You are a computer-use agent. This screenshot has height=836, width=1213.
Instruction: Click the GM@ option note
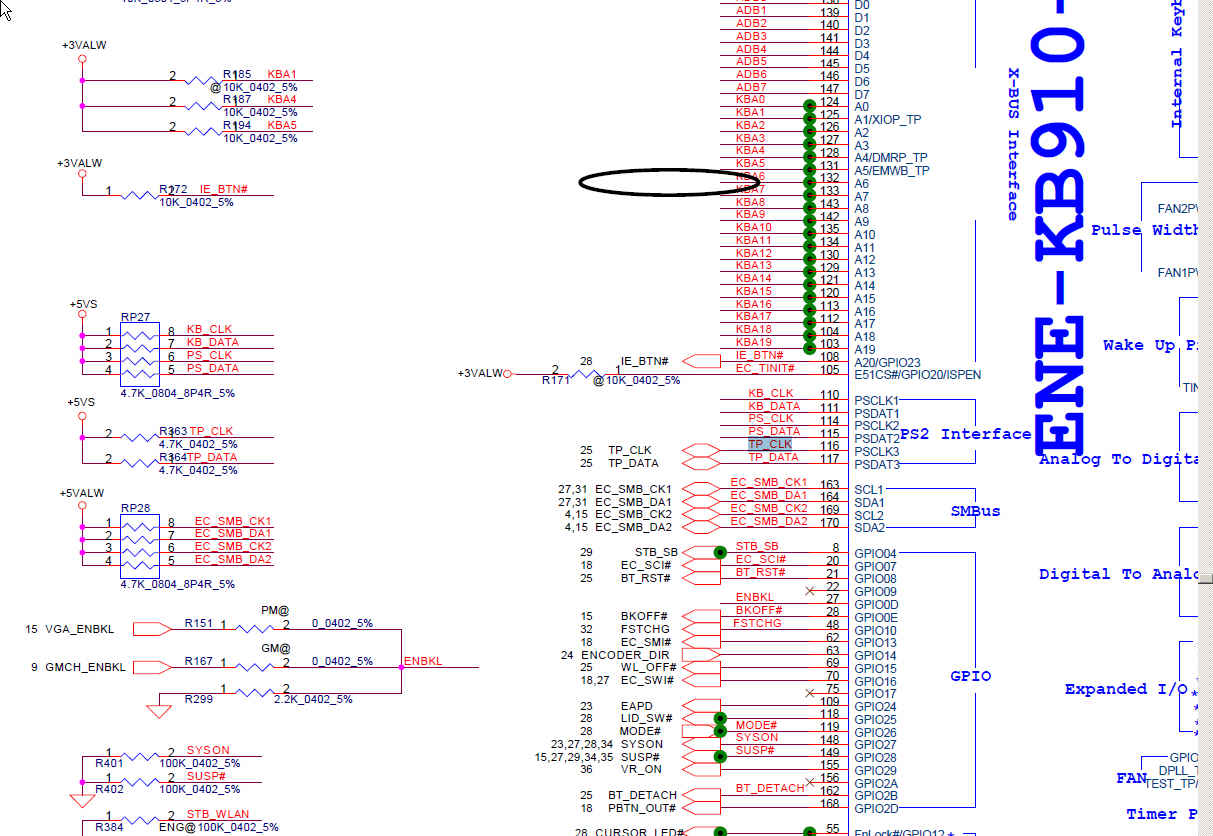click(275, 648)
